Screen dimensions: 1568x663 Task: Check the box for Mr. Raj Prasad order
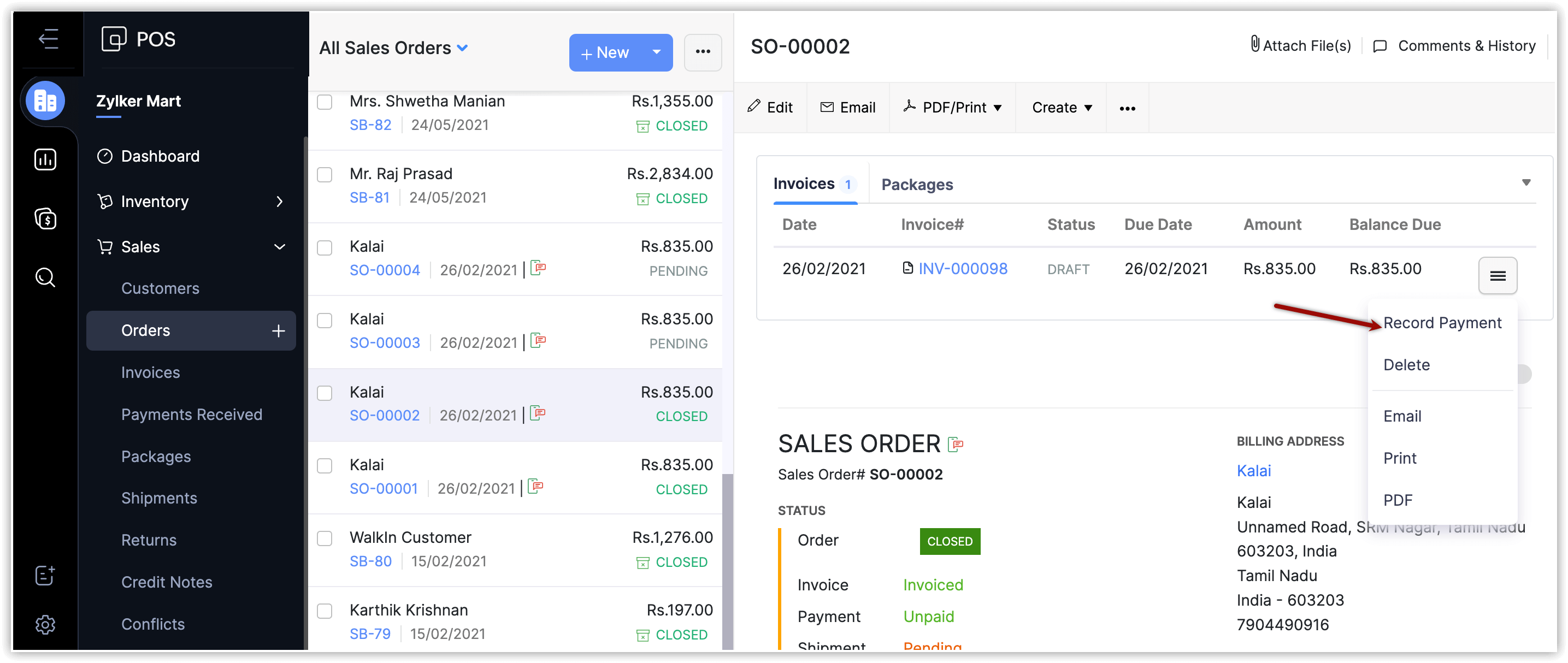[325, 175]
